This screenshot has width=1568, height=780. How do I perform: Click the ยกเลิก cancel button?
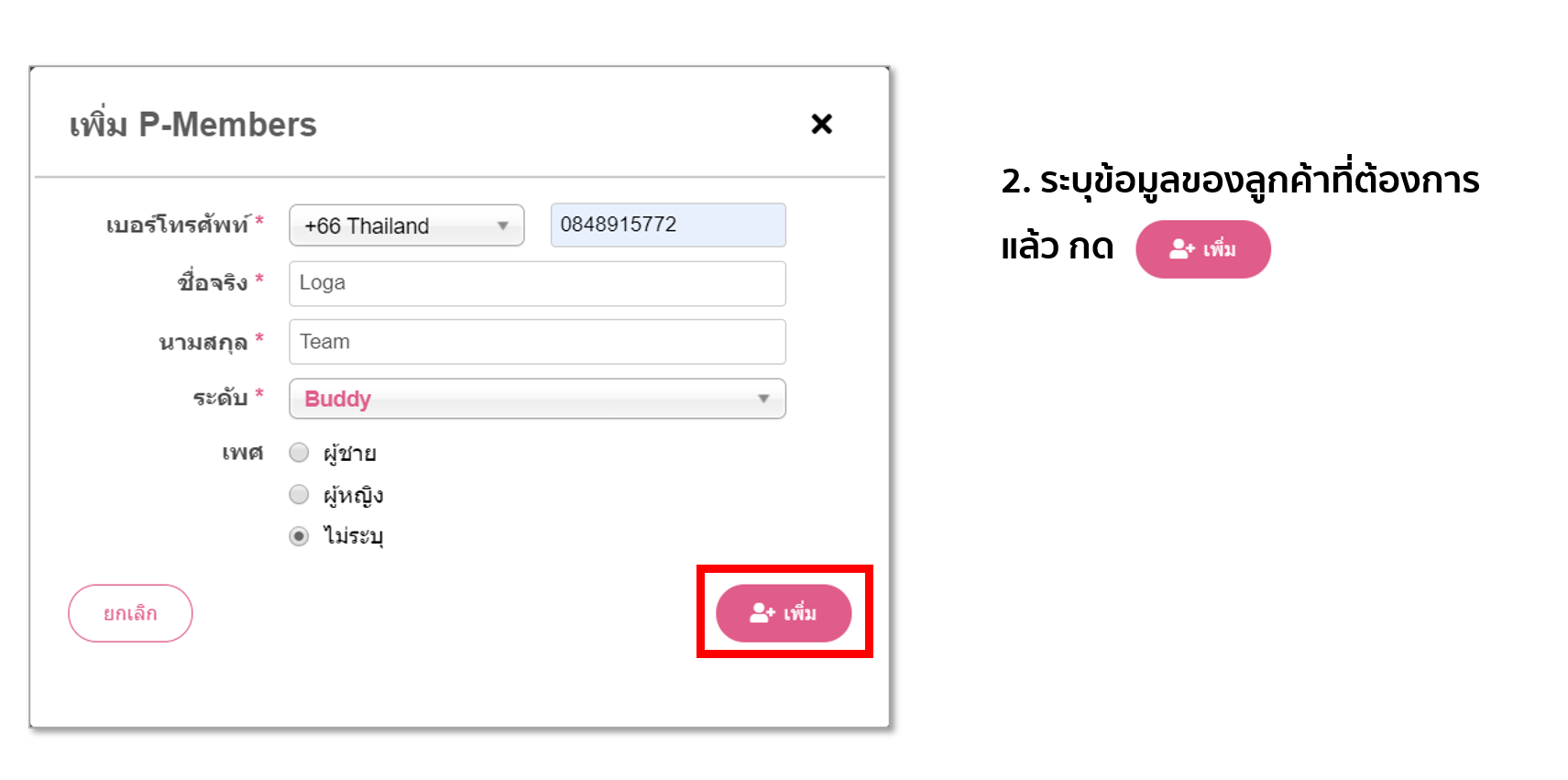[130, 613]
